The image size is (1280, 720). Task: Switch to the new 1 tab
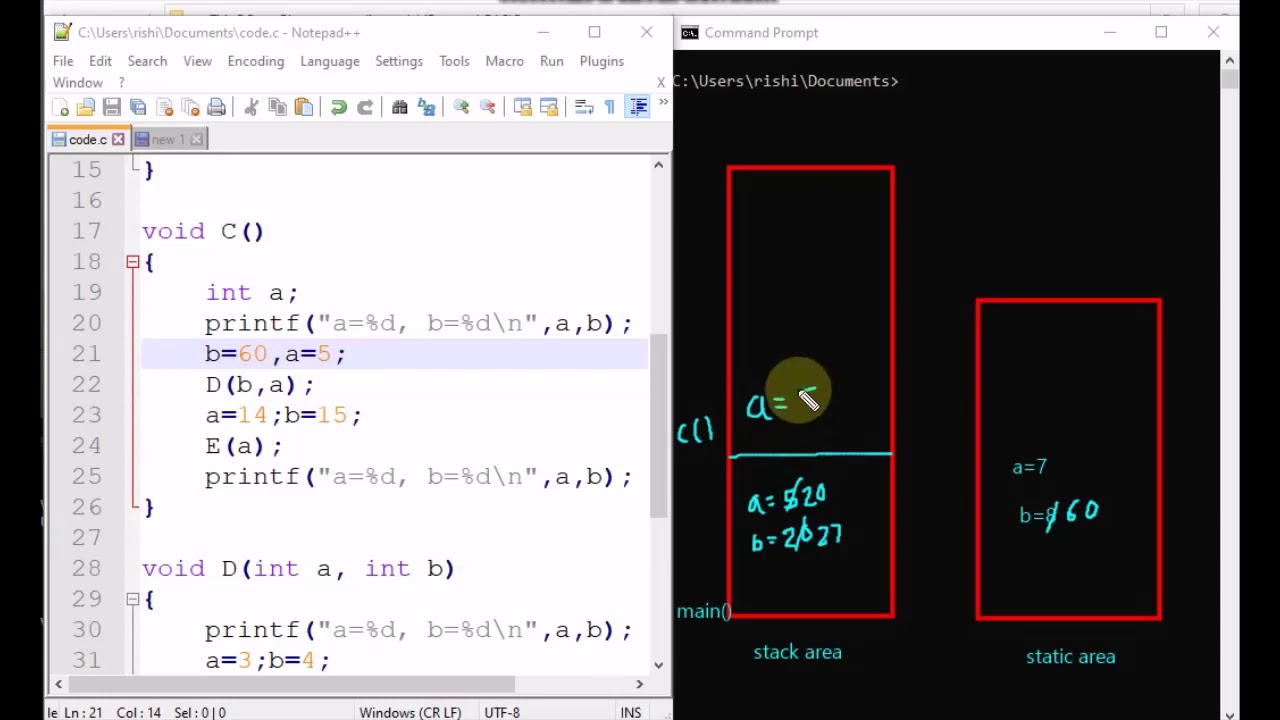[169, 139]
